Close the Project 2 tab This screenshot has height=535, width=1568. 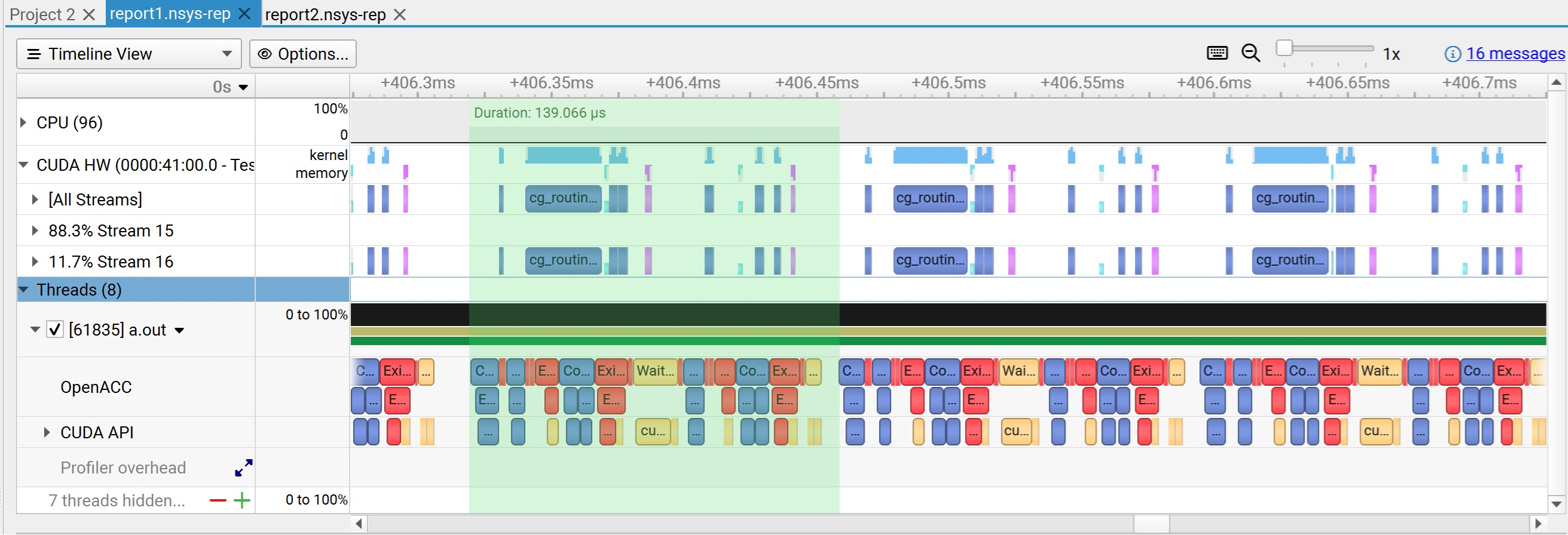89,14
